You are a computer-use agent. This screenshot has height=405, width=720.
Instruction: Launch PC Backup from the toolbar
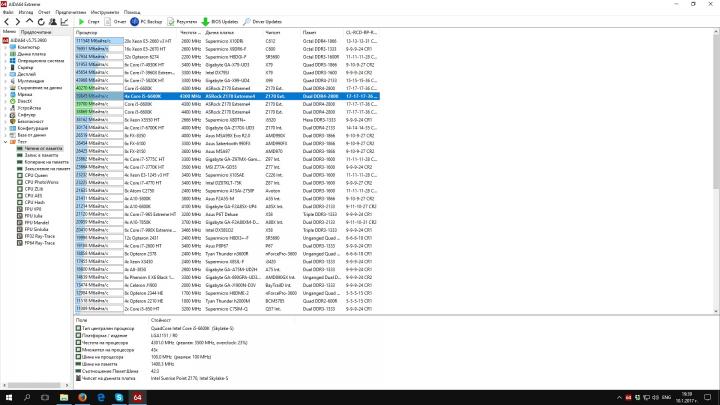146,22
